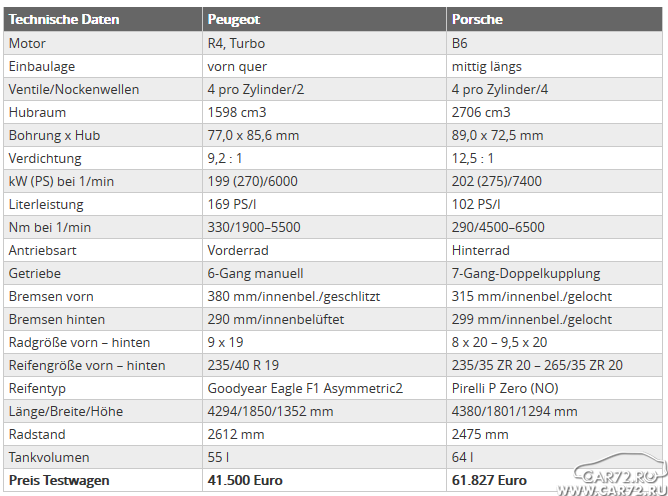Click the 199 (270)/6000 power value

tap(253, 181)
